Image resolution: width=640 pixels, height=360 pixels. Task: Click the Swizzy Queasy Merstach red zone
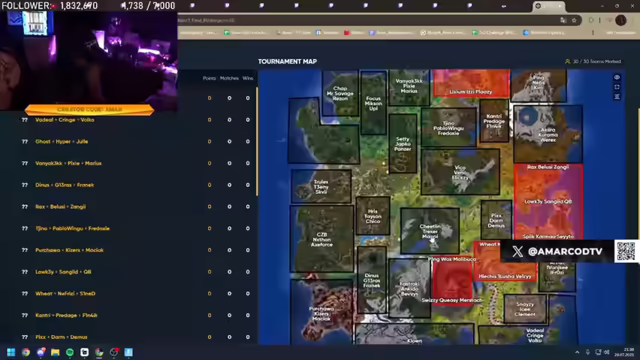point(452,282)
